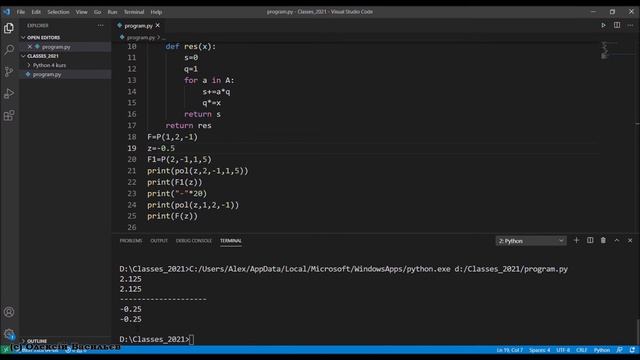Screen dimensions: 640x360
Task: Create a new terminal with plus icon
Action: 576,240
